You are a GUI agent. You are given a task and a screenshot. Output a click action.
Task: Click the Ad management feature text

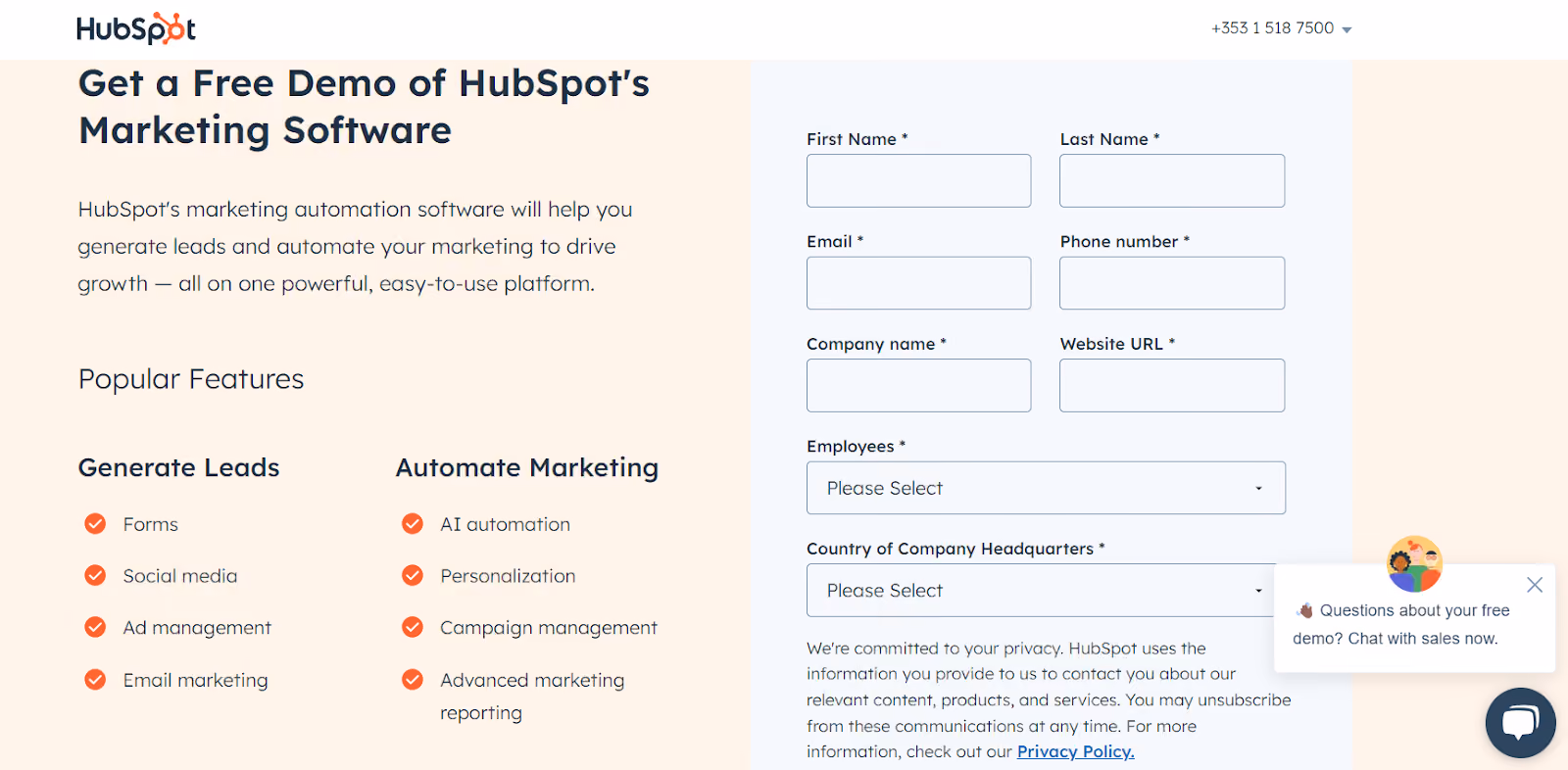click(x=197, y=628)
